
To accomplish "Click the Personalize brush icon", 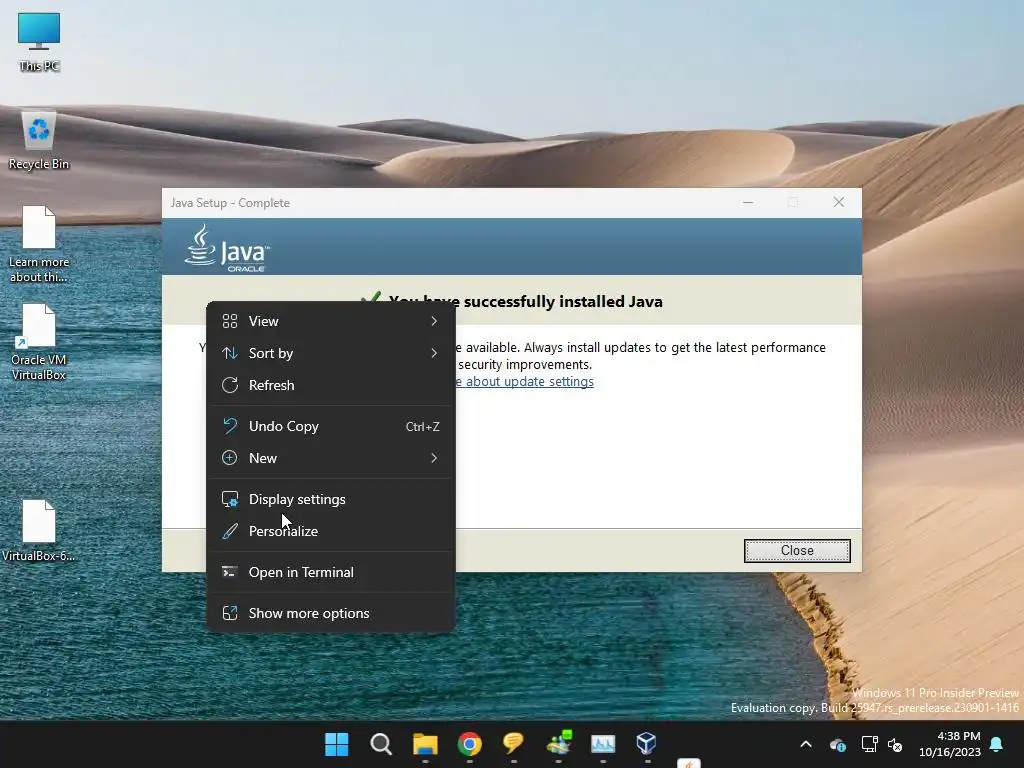I will [230, 532].
